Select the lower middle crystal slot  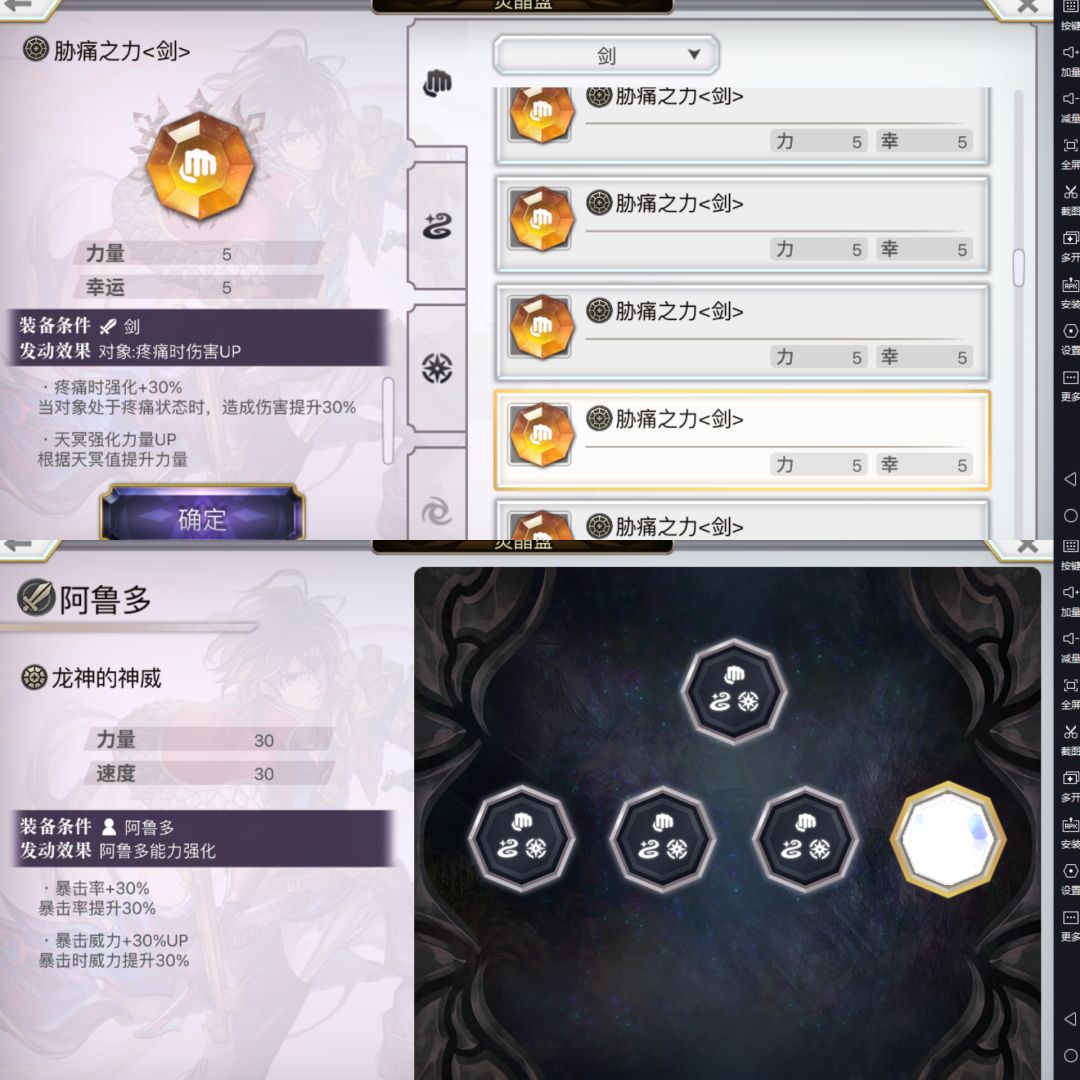[663, 838]
